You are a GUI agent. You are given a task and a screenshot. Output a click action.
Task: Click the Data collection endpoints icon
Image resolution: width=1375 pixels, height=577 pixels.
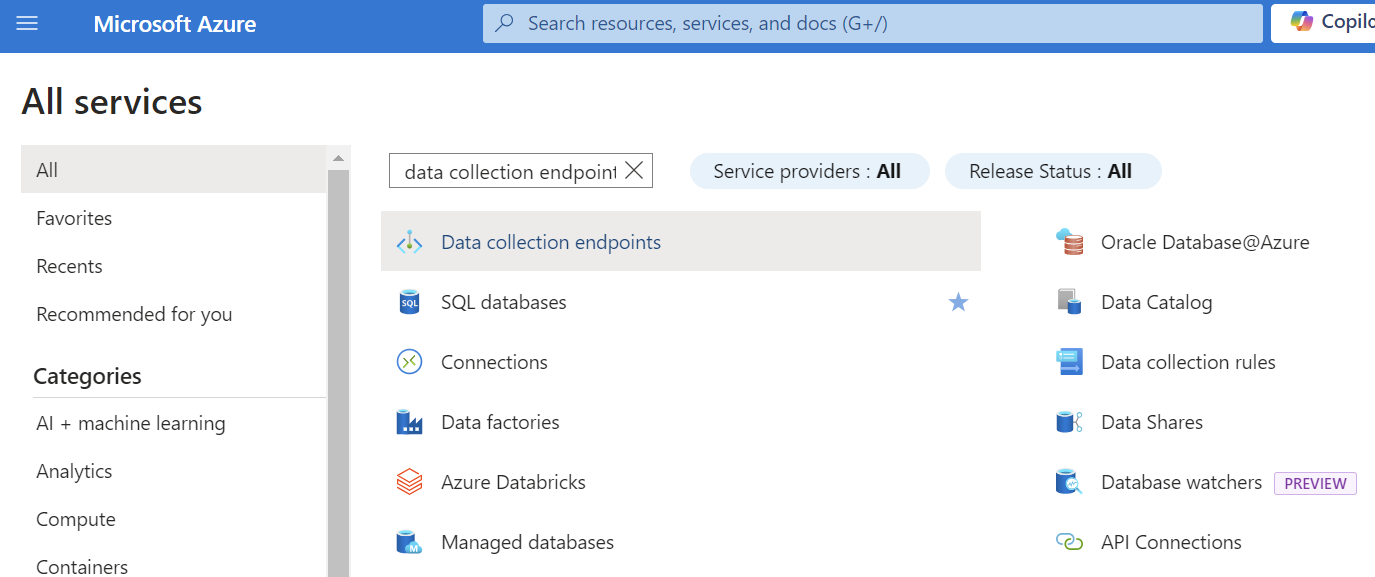(x=410, y=242)
